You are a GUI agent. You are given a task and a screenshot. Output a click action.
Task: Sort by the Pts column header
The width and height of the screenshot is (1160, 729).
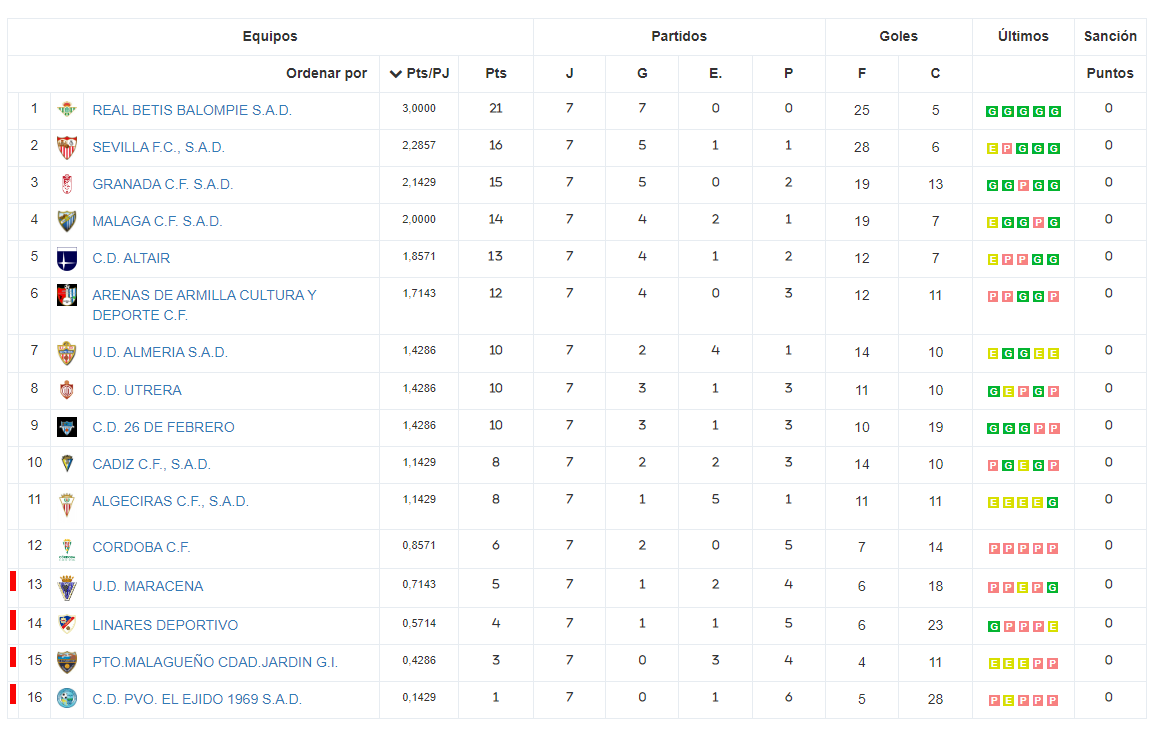click(496, 73)
